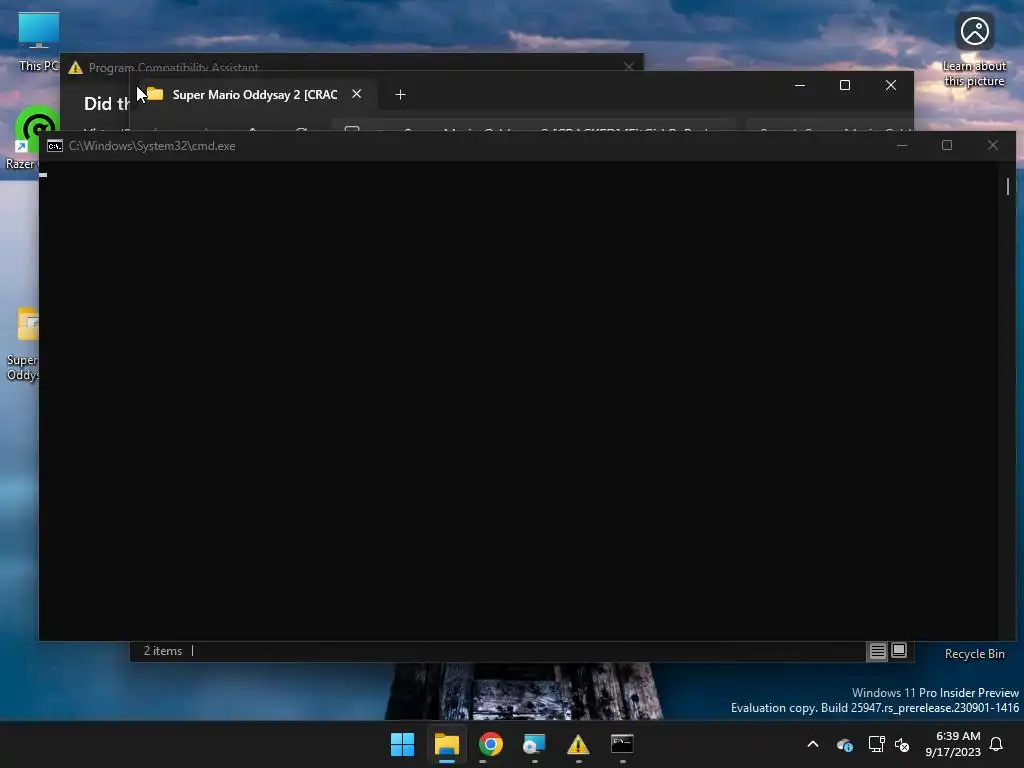Open Learn about this picture
Image resolution: width=1024 pixels, height=768 pixels.
974,49
